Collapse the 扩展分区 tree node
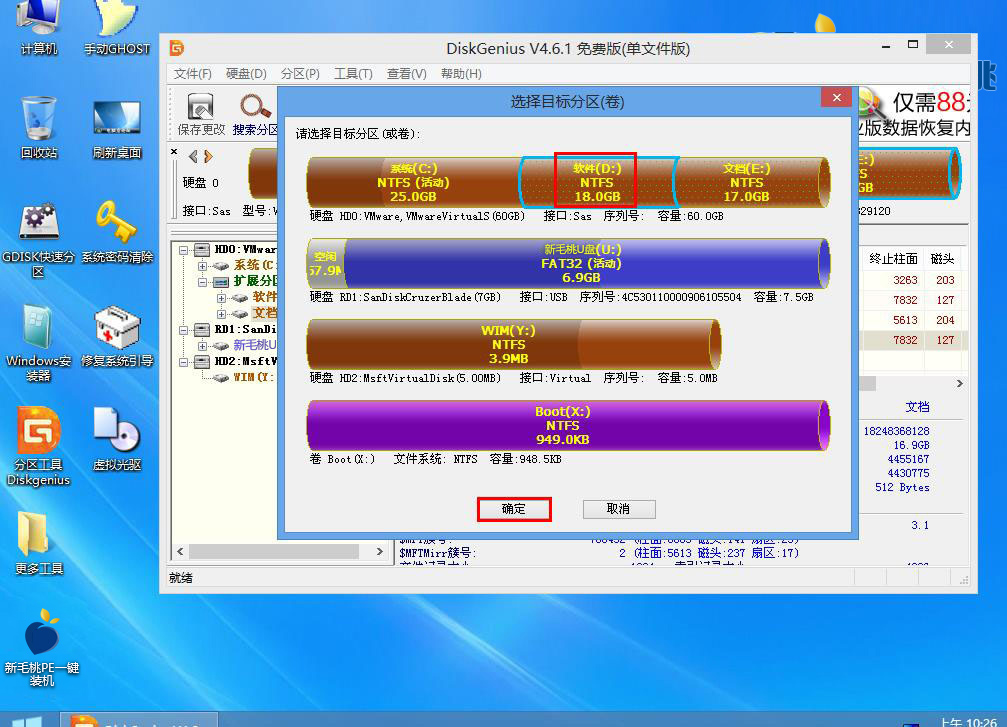Image resolution: width=1007 pixels, height=727 pixels. pos(202,282)
